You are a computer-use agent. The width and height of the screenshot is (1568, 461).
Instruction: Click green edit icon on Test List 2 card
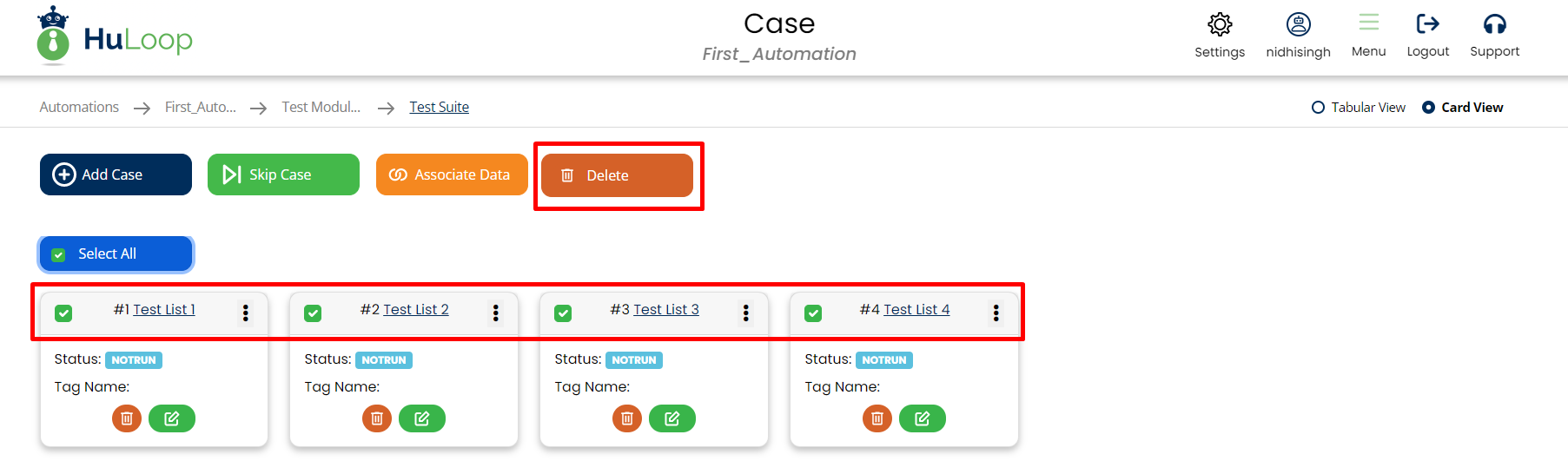tap(422, 418)
